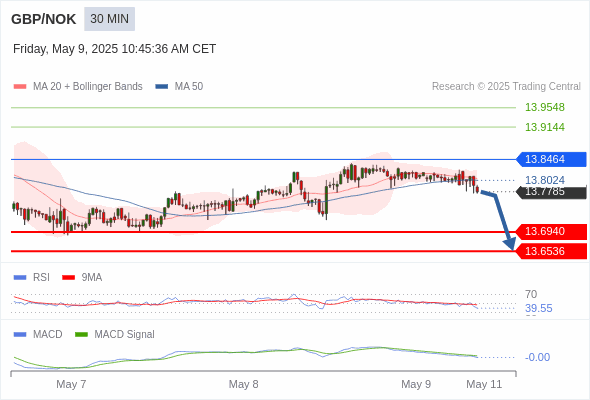This screenshot has width=590, height=400.
Task: Click the red 13.6536 support price tag
Action: 551,251
